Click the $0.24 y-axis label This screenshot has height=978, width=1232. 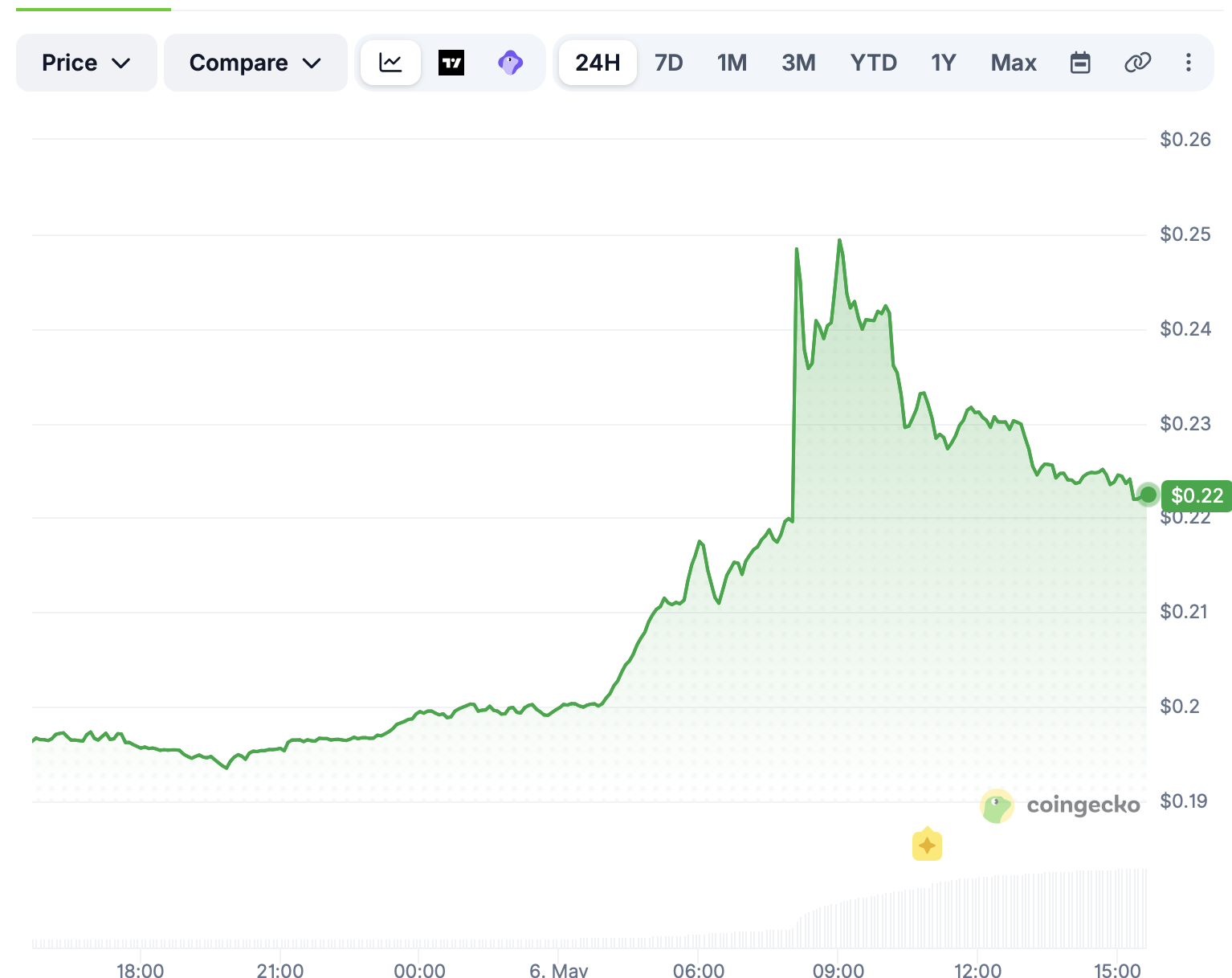click(1185, 329)
